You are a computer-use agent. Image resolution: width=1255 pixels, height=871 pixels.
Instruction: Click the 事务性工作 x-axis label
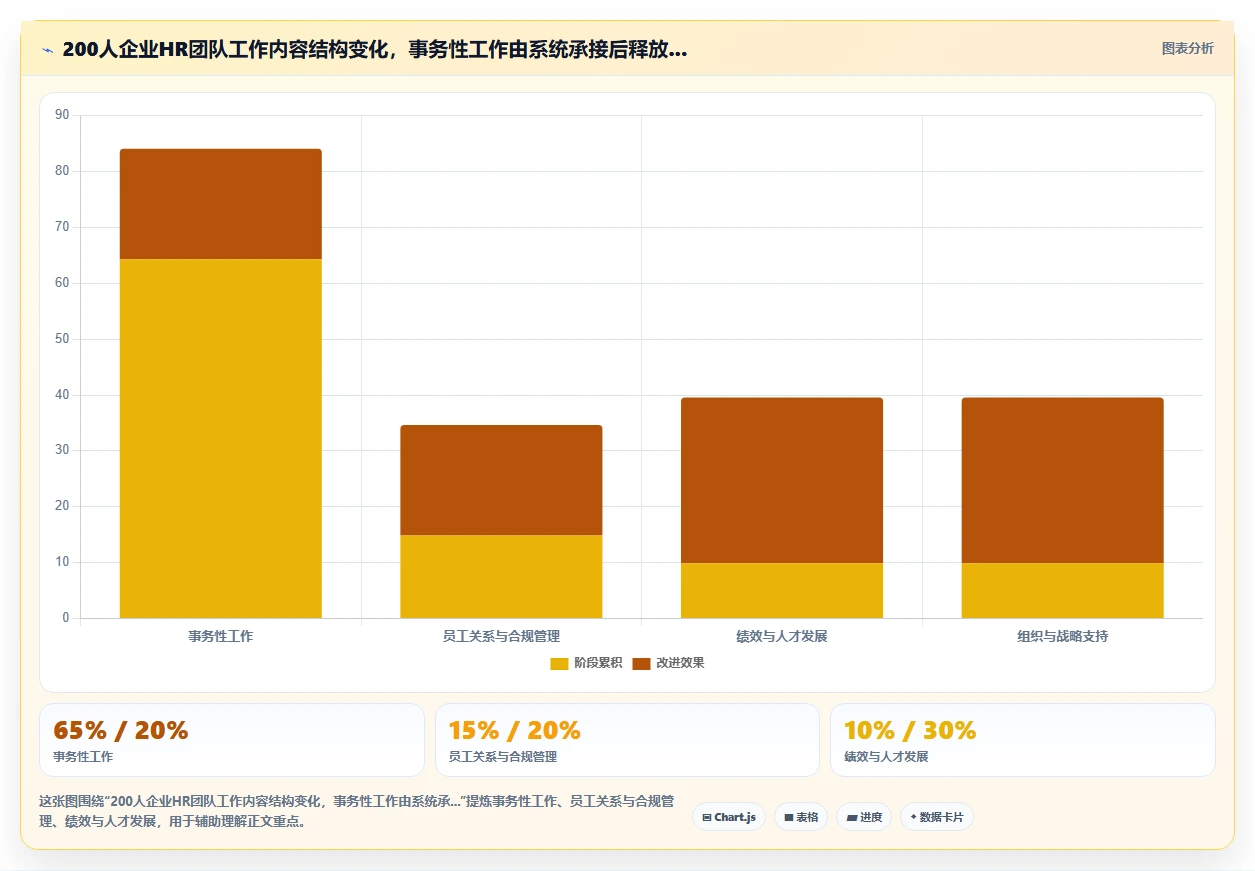point(221,636)
